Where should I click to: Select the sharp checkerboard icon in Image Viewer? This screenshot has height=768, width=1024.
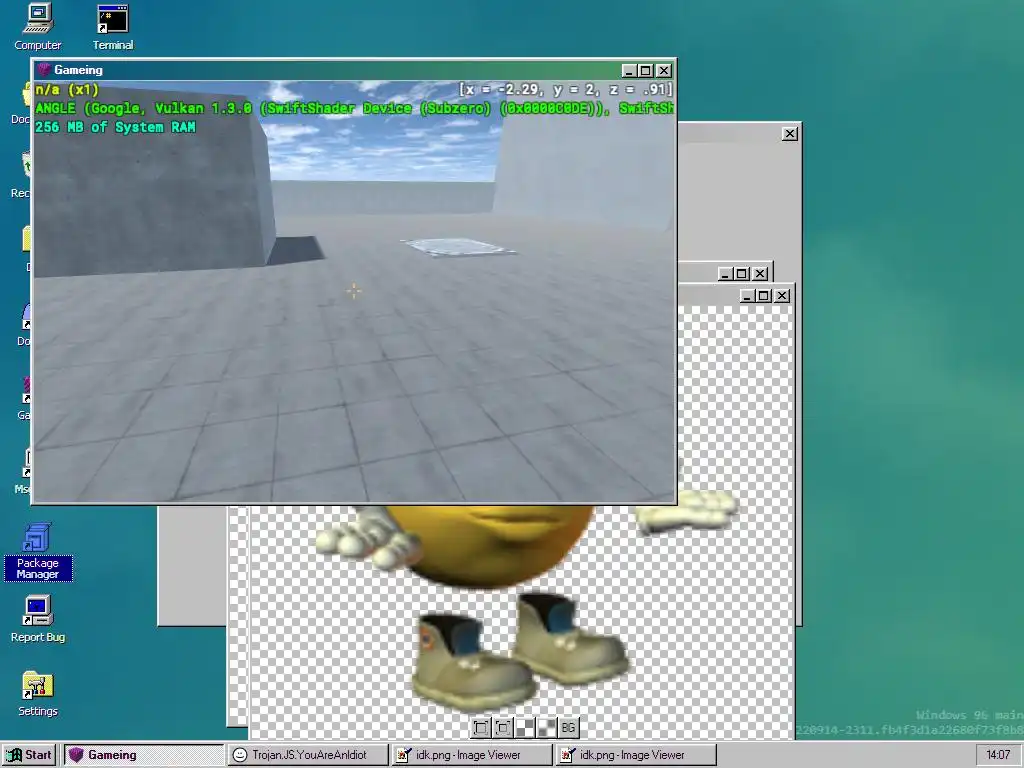tap(525, 728)
